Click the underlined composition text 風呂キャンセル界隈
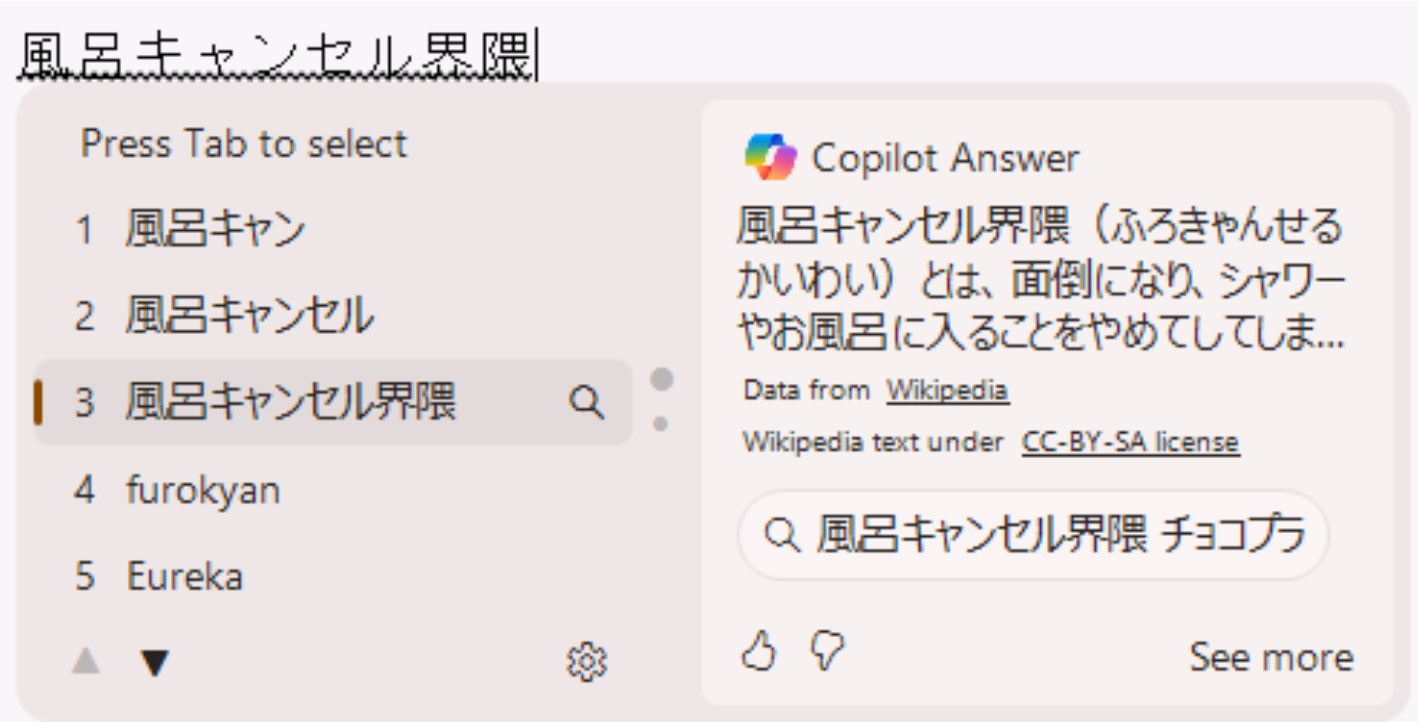This screenshot has height=722, width=1418. (277, 55)
